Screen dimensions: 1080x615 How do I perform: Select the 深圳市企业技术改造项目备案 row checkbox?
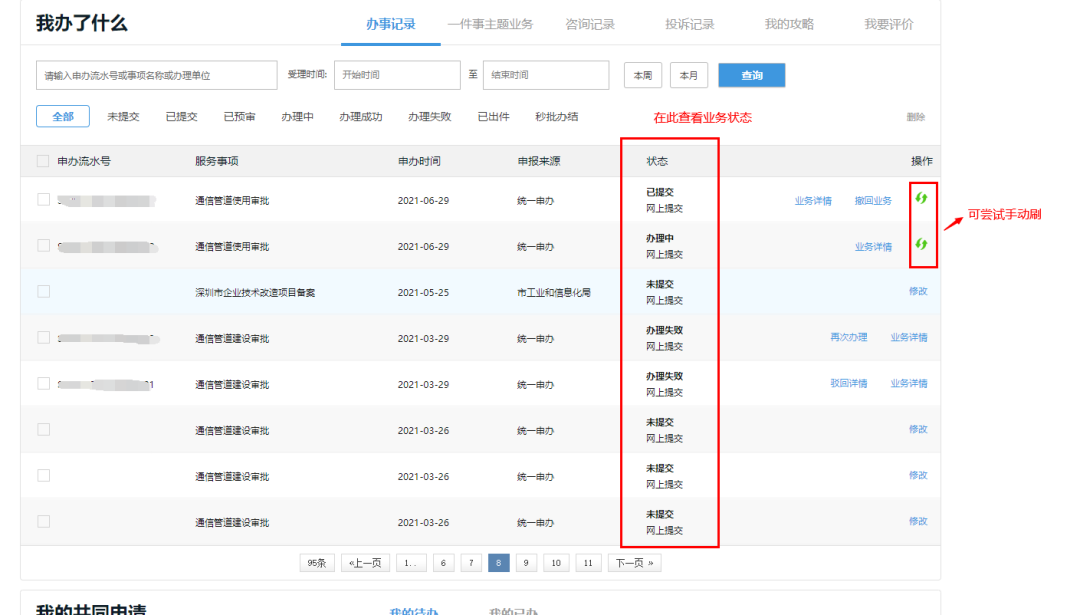(x=43, y=291)
